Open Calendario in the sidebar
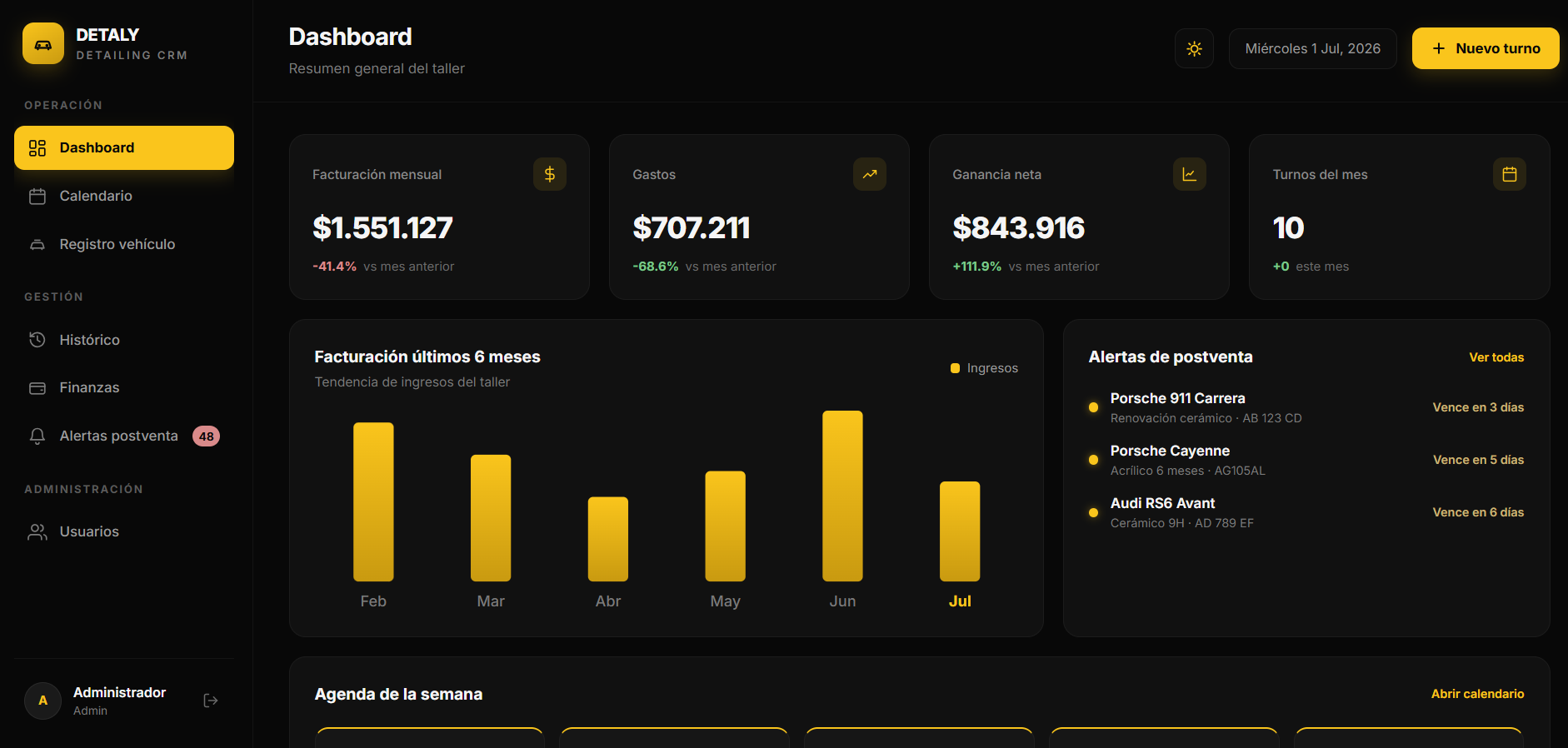Image resolution: width=1568 pixels, height=748 pixels. pos(124,196)
